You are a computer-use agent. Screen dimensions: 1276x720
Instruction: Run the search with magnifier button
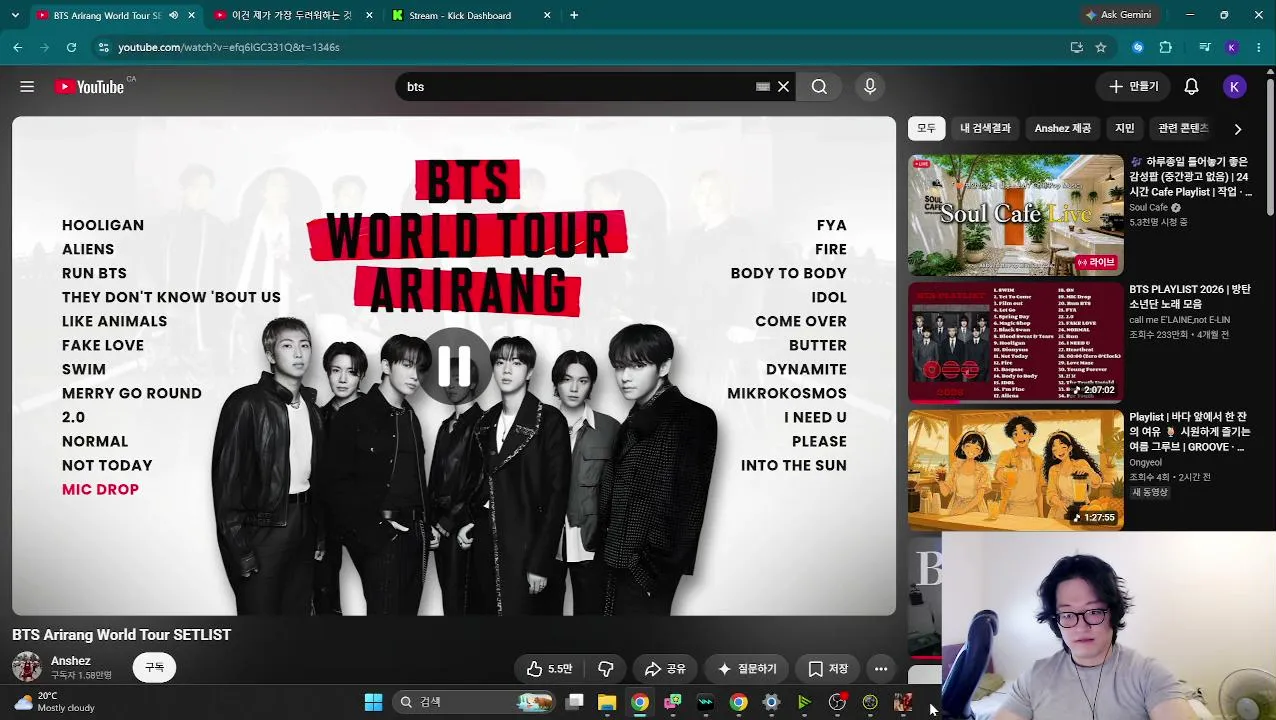[819, 87]
